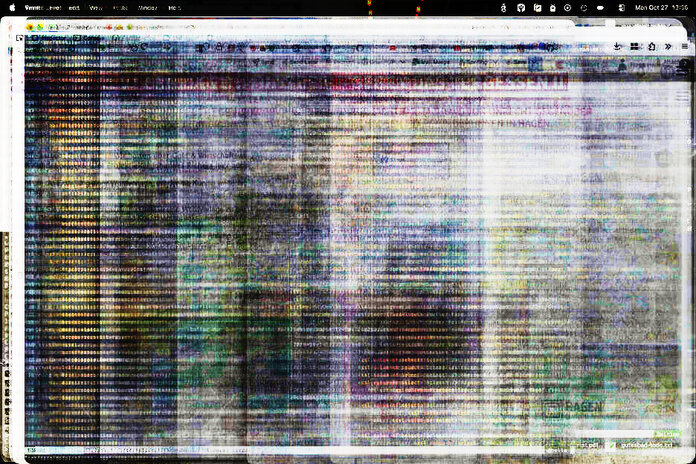Click the downloads arrow icon in browser toolbar

tap(619, 46)
